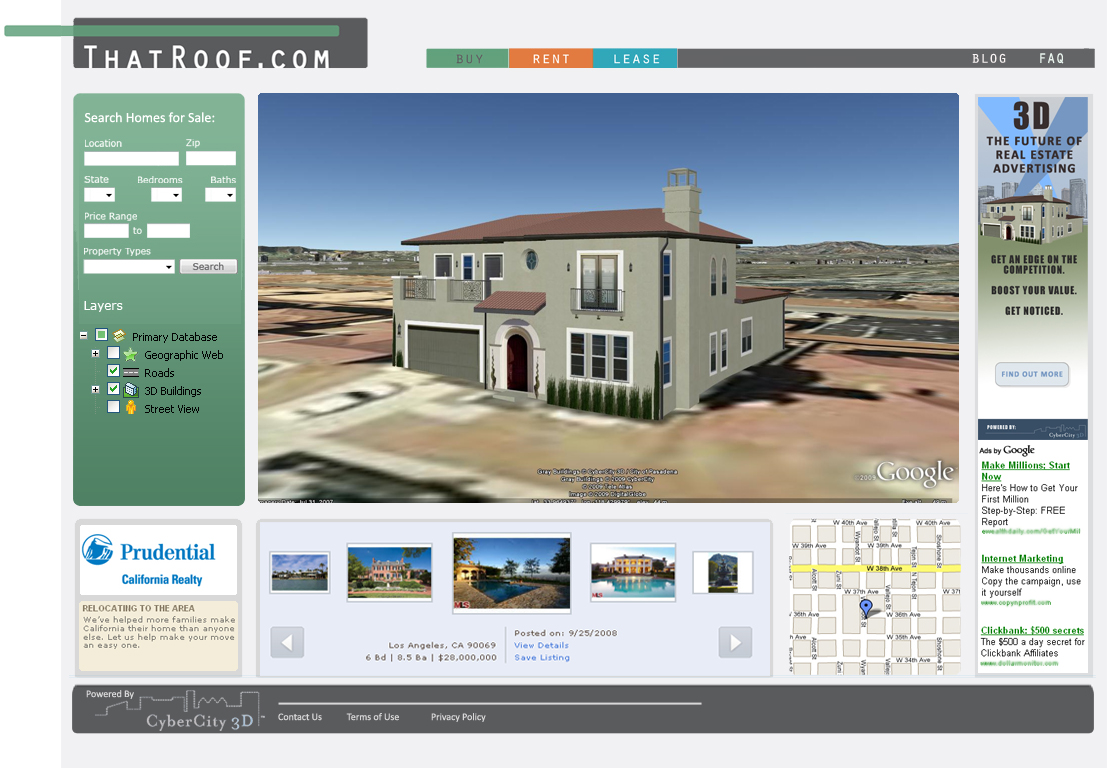
Task: Open the Terms of Use link
Action: (373, 717)
